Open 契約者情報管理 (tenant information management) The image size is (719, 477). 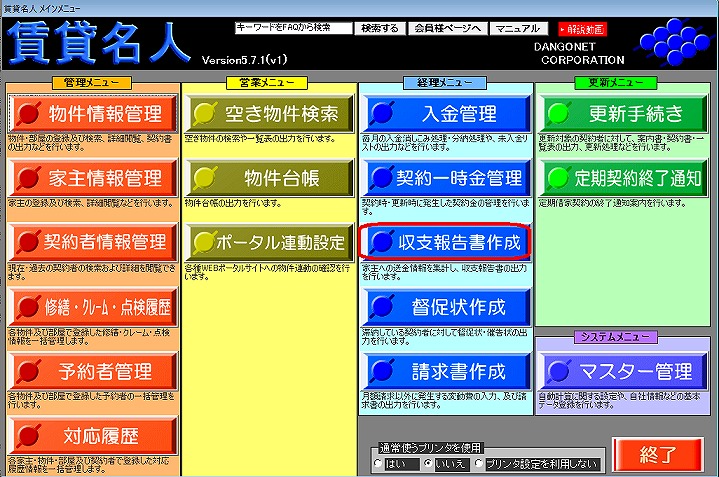point(93,242)
